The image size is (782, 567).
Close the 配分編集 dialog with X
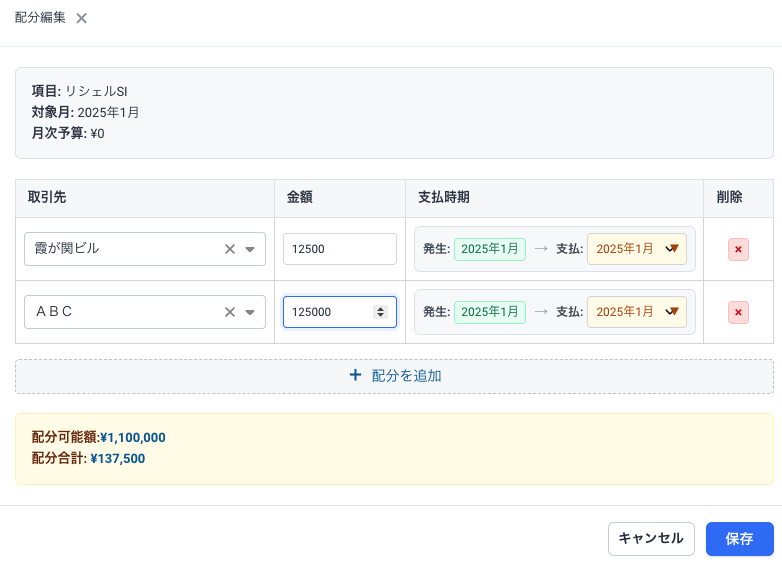coord(81,18)
